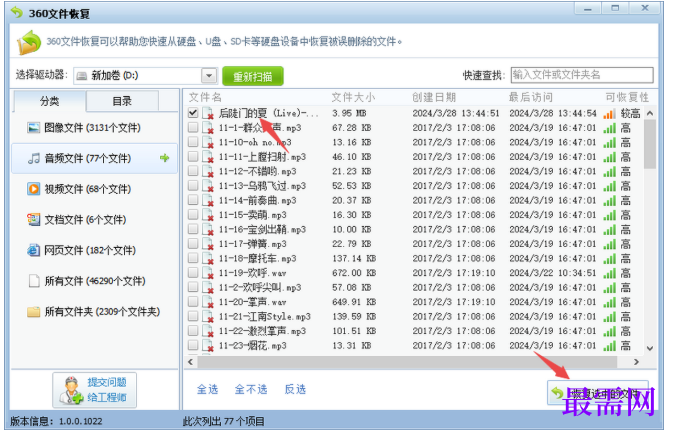Viewport: 674px width, 433px height.
Task: Sort by 最后访问 column header
Action: pos(531,97)
